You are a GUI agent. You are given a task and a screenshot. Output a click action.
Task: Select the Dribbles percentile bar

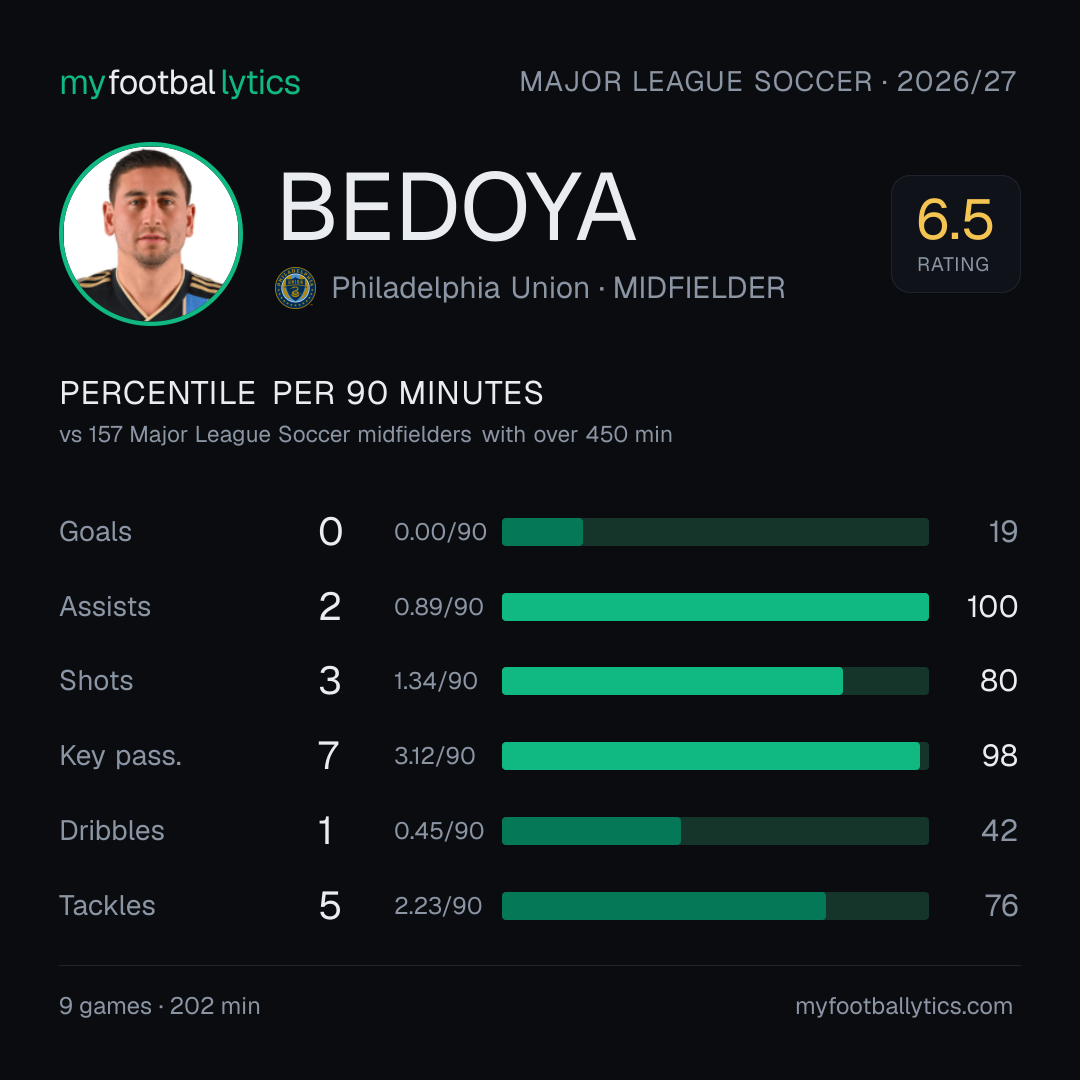(x=715, y=831)
